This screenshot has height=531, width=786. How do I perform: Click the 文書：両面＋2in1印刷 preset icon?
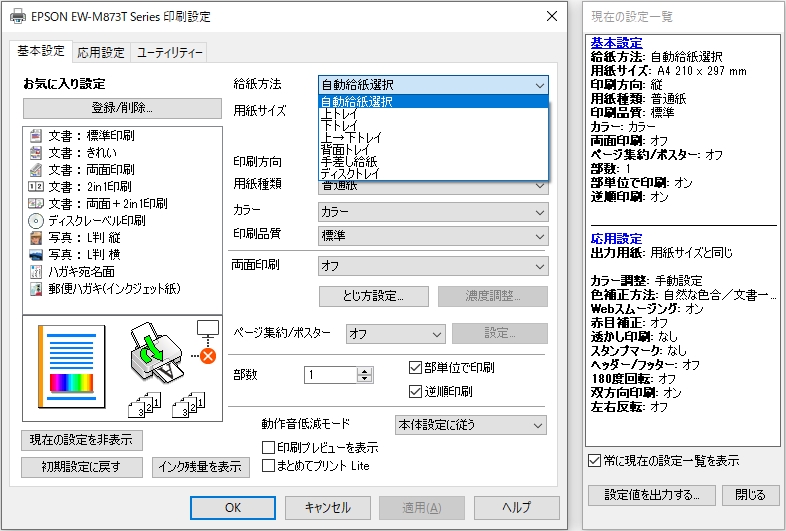tap(36, 204)
